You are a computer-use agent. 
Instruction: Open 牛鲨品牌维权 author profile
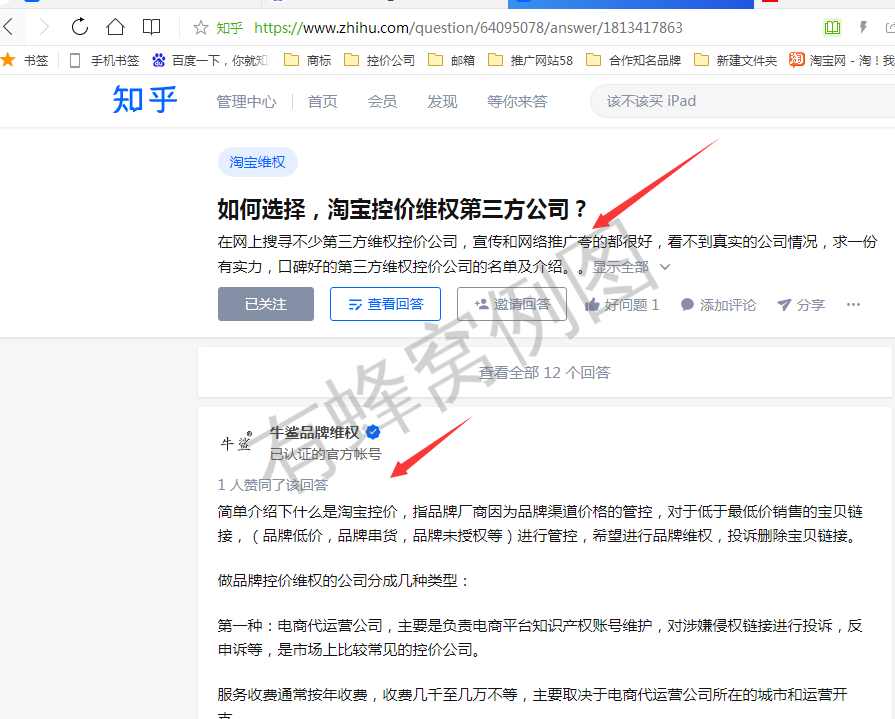(315, 433)
